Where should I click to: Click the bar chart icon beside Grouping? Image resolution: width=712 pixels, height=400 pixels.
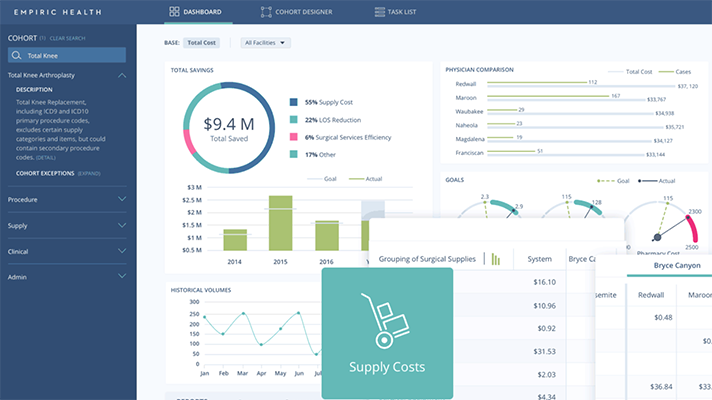494,259
